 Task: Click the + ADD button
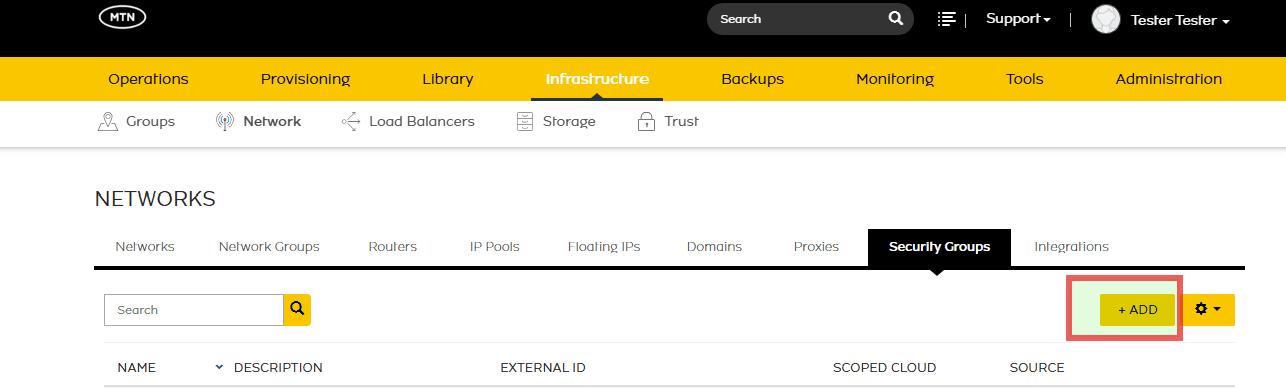click(1137, 310)
